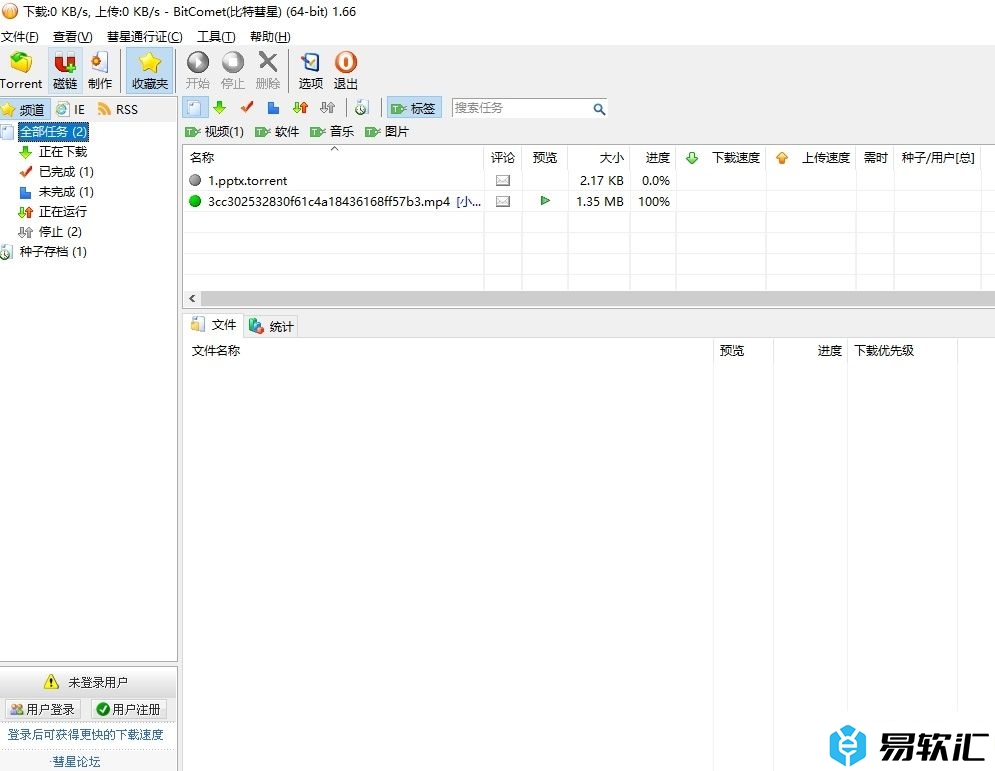Open the 帮助(H) menu
The height and width of the screenshot is (771, 995).
click(270, 37)
